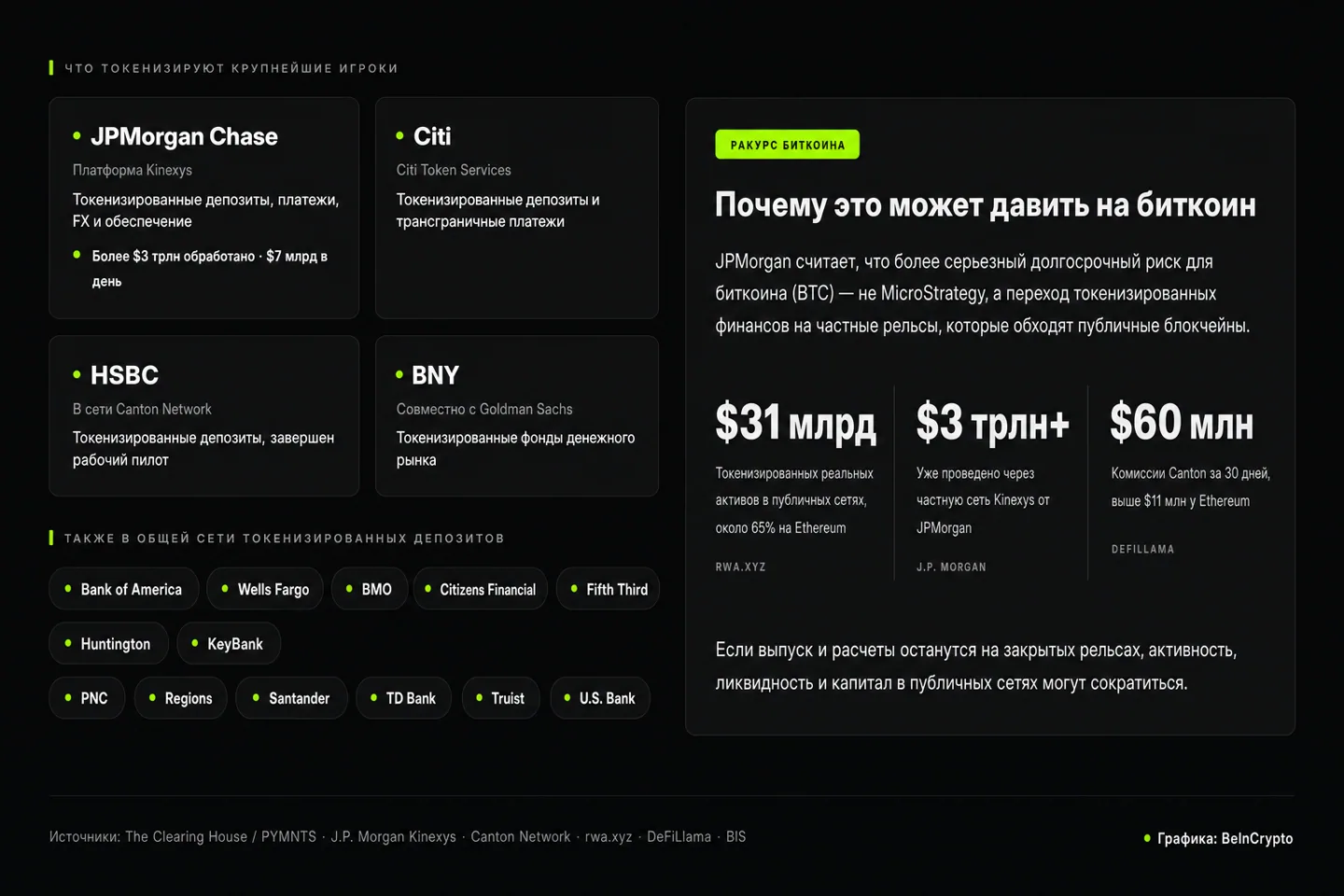Click the $60 млн statistic
This screenshot has width=1344, height=896.
pyautogui.click(x=1182, y=422)
